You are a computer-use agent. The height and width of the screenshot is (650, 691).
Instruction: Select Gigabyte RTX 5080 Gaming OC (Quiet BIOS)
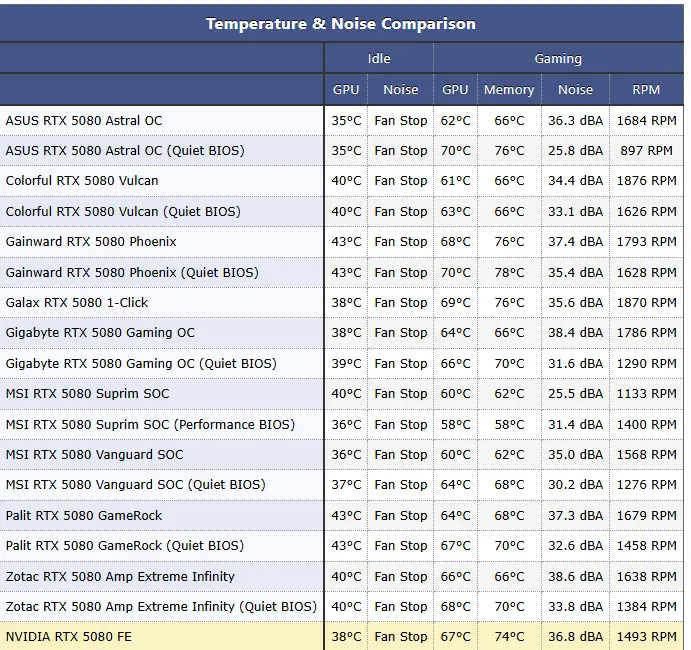click(141, 364)
